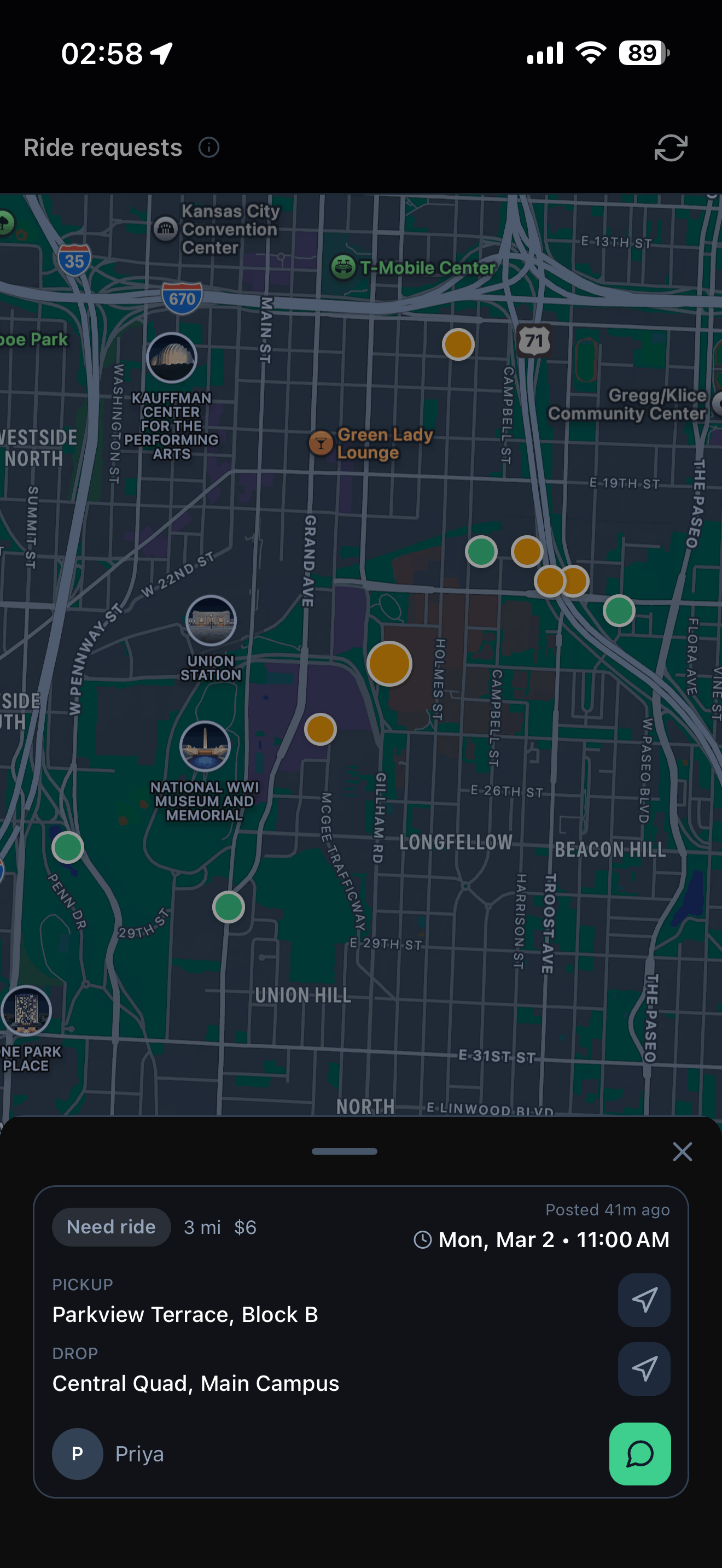
Task: Tap Priya's avatar circle
Action: point(77,1454)
